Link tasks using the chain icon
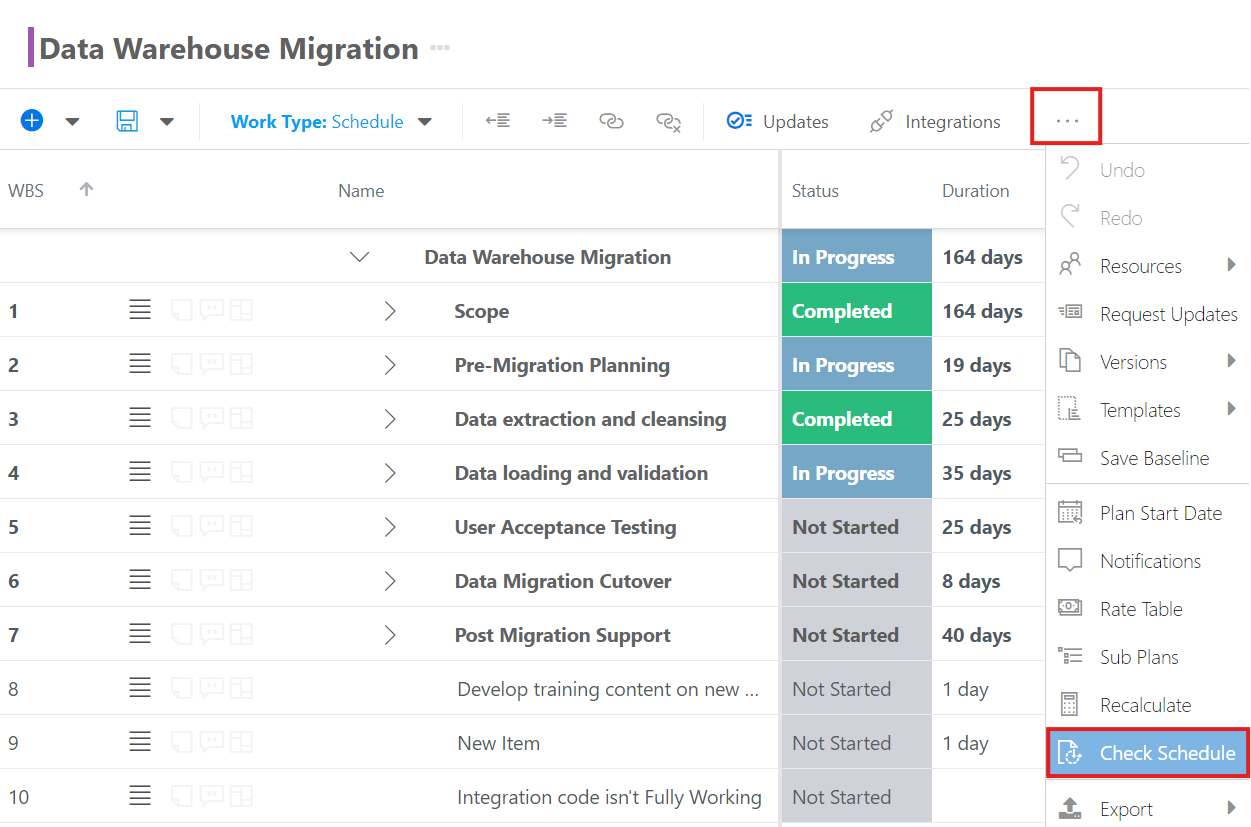 pos(611,121)
